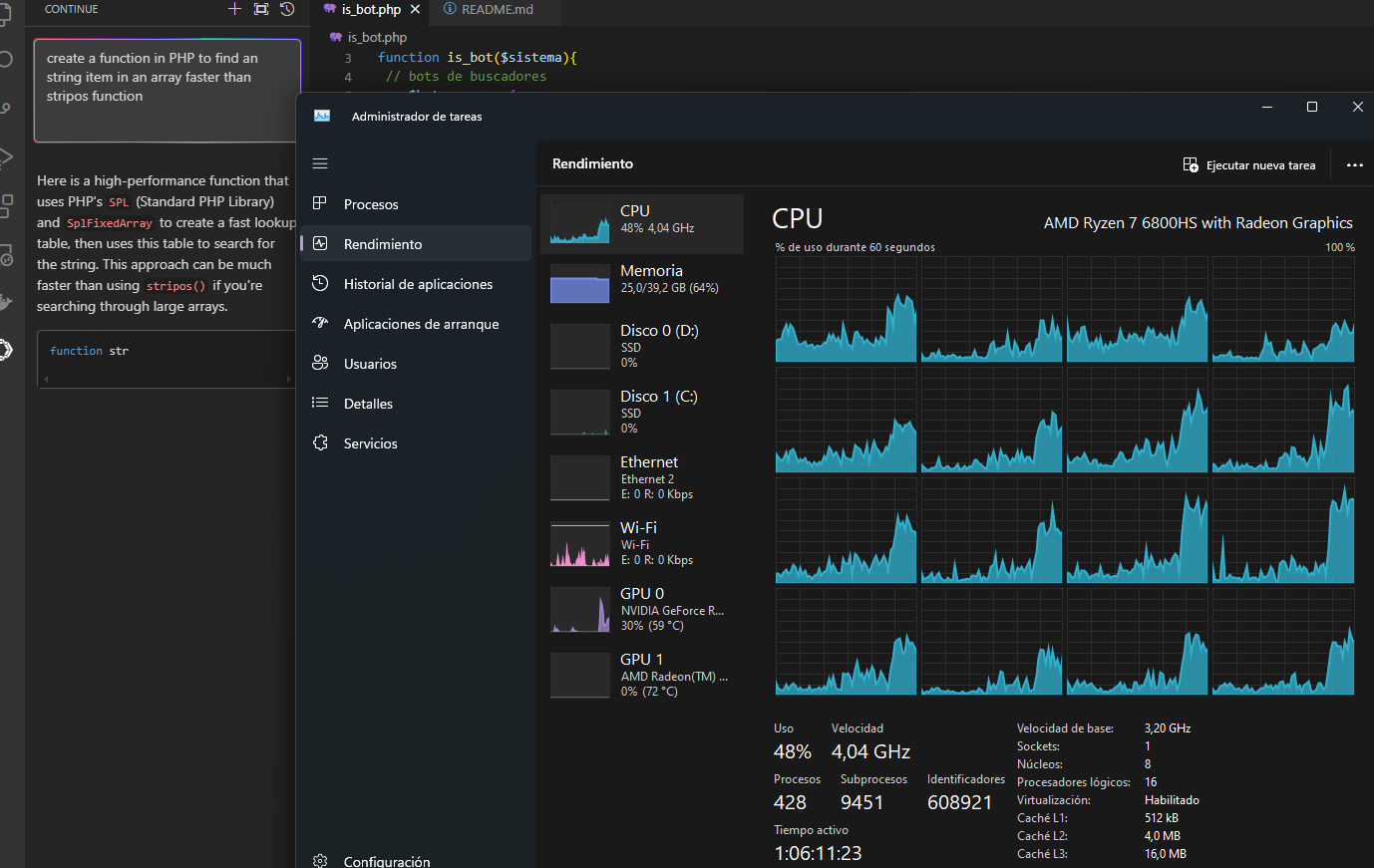Click the Velocidad de base value '3,20 GHz'
The height and width of the screenshot is (868, 1374).
(1168, 728)
